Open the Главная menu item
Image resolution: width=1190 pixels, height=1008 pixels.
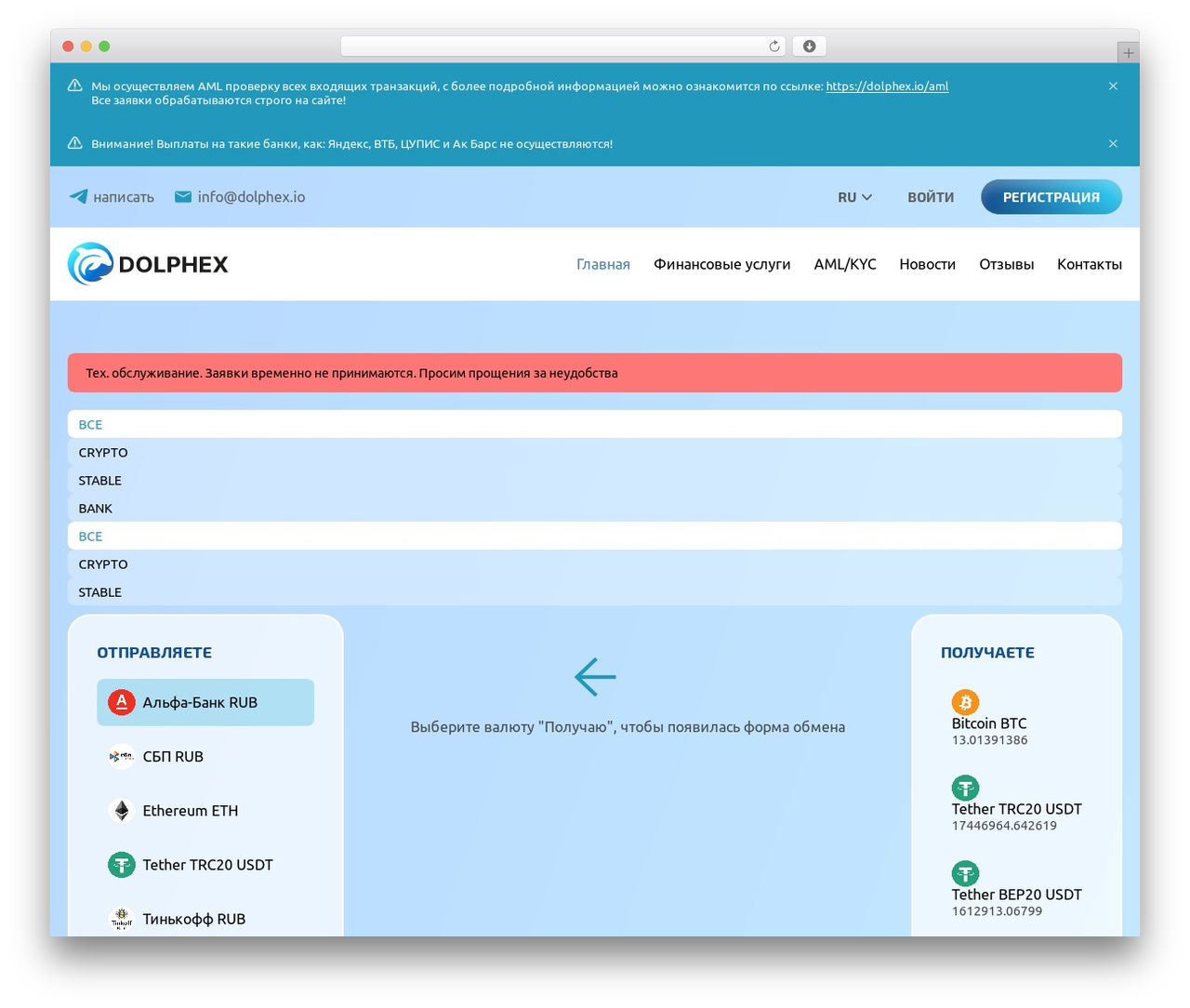[603, 264]
